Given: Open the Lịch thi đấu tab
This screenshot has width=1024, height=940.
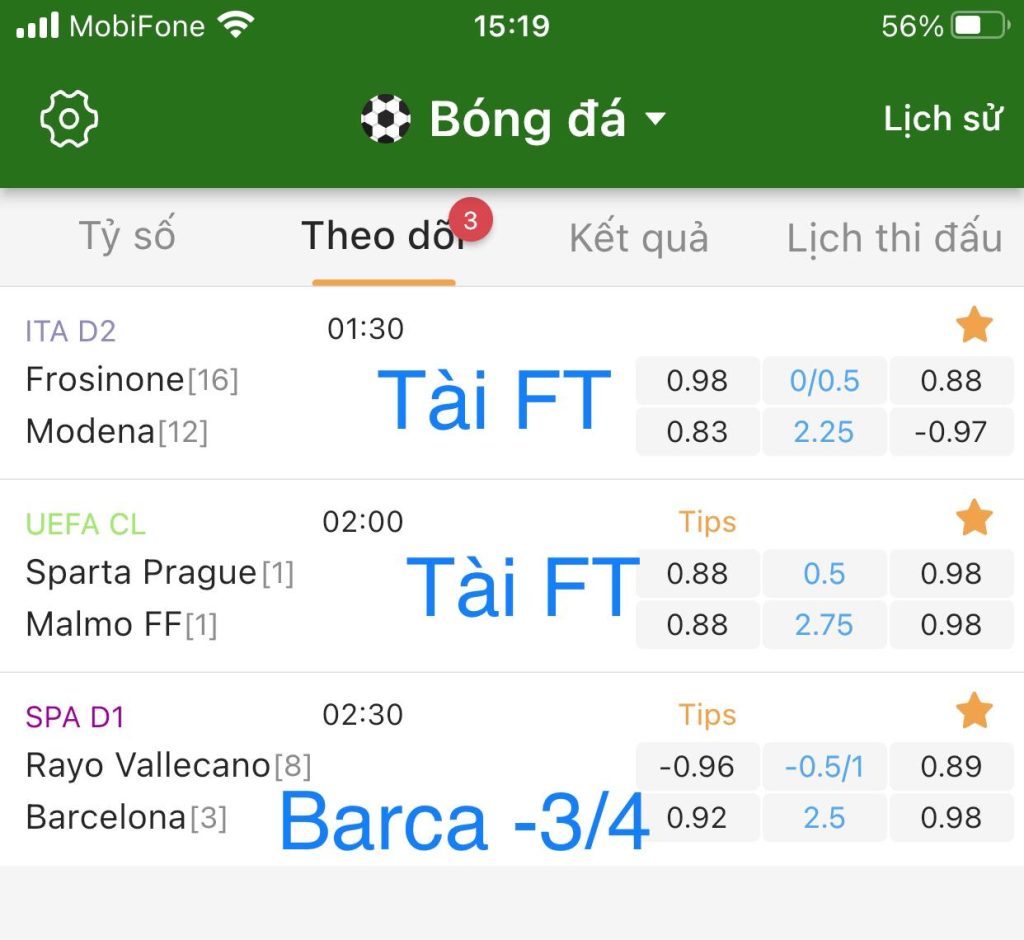Looking at the screenshot, I should pyautogui.click(x=894, y=237).
